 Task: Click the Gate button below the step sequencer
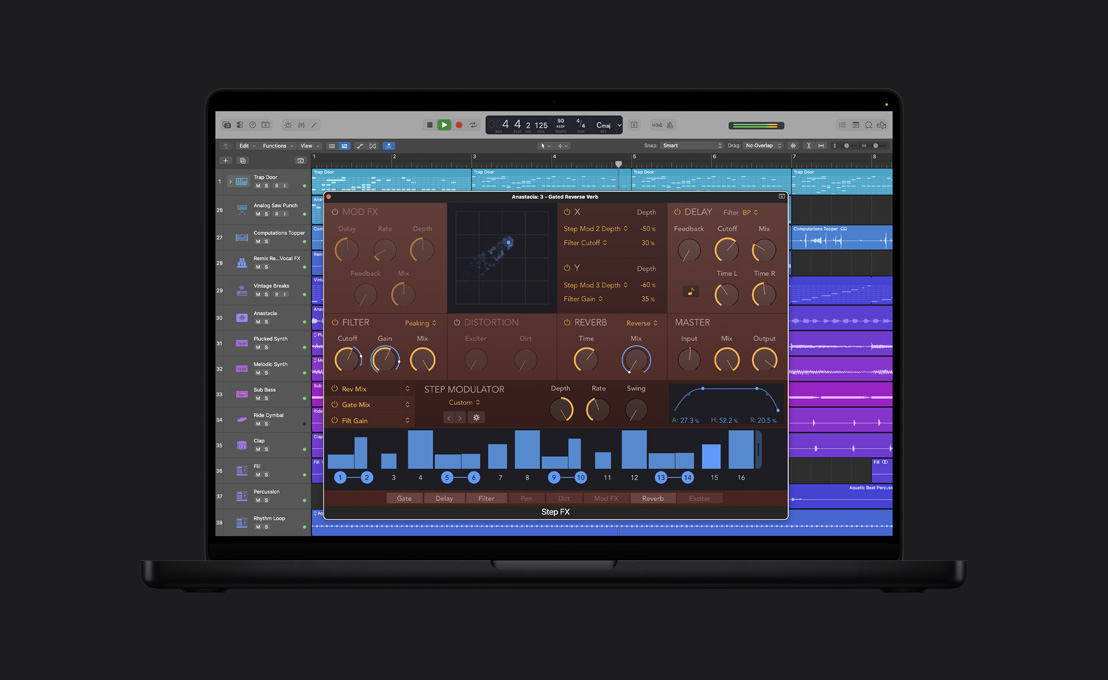click(x=404, y=497)
